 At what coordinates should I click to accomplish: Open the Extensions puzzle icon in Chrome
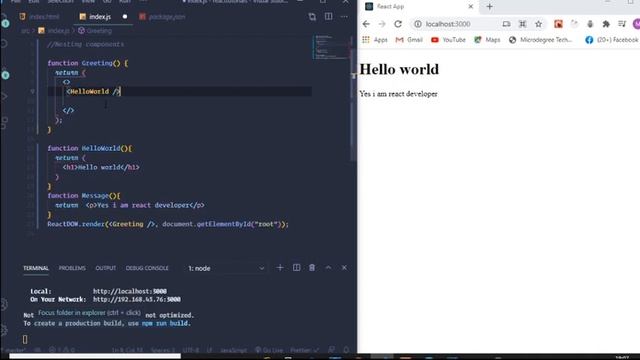point(606,24)
